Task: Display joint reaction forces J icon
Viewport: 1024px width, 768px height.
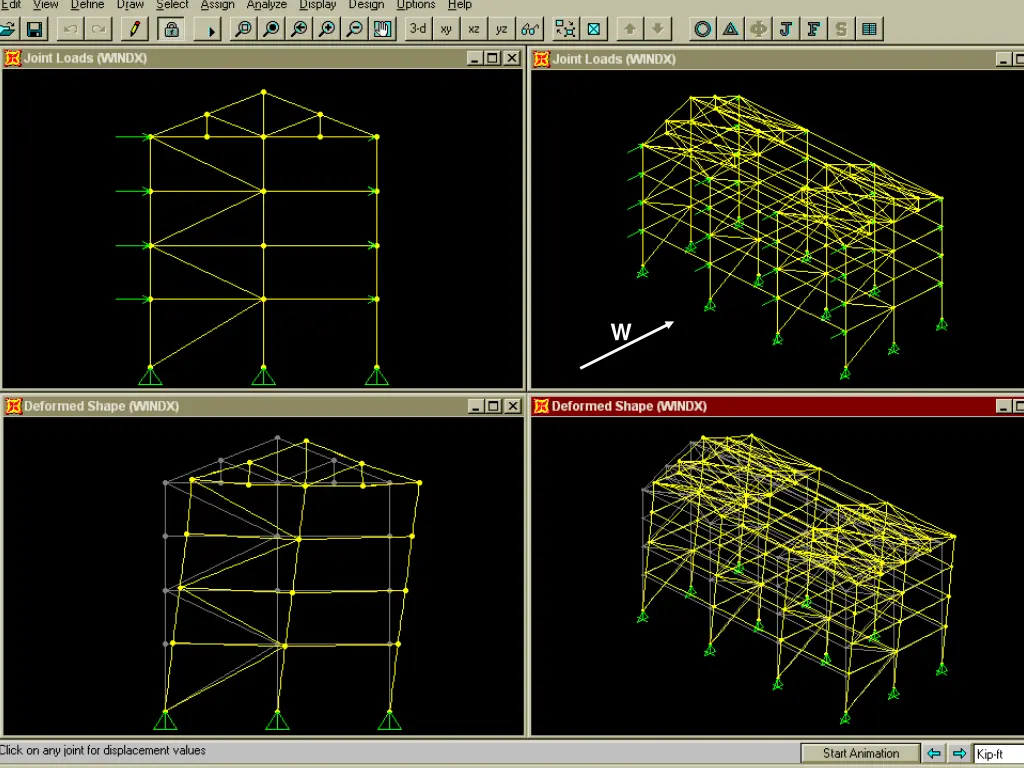Action: click(786, 29)
